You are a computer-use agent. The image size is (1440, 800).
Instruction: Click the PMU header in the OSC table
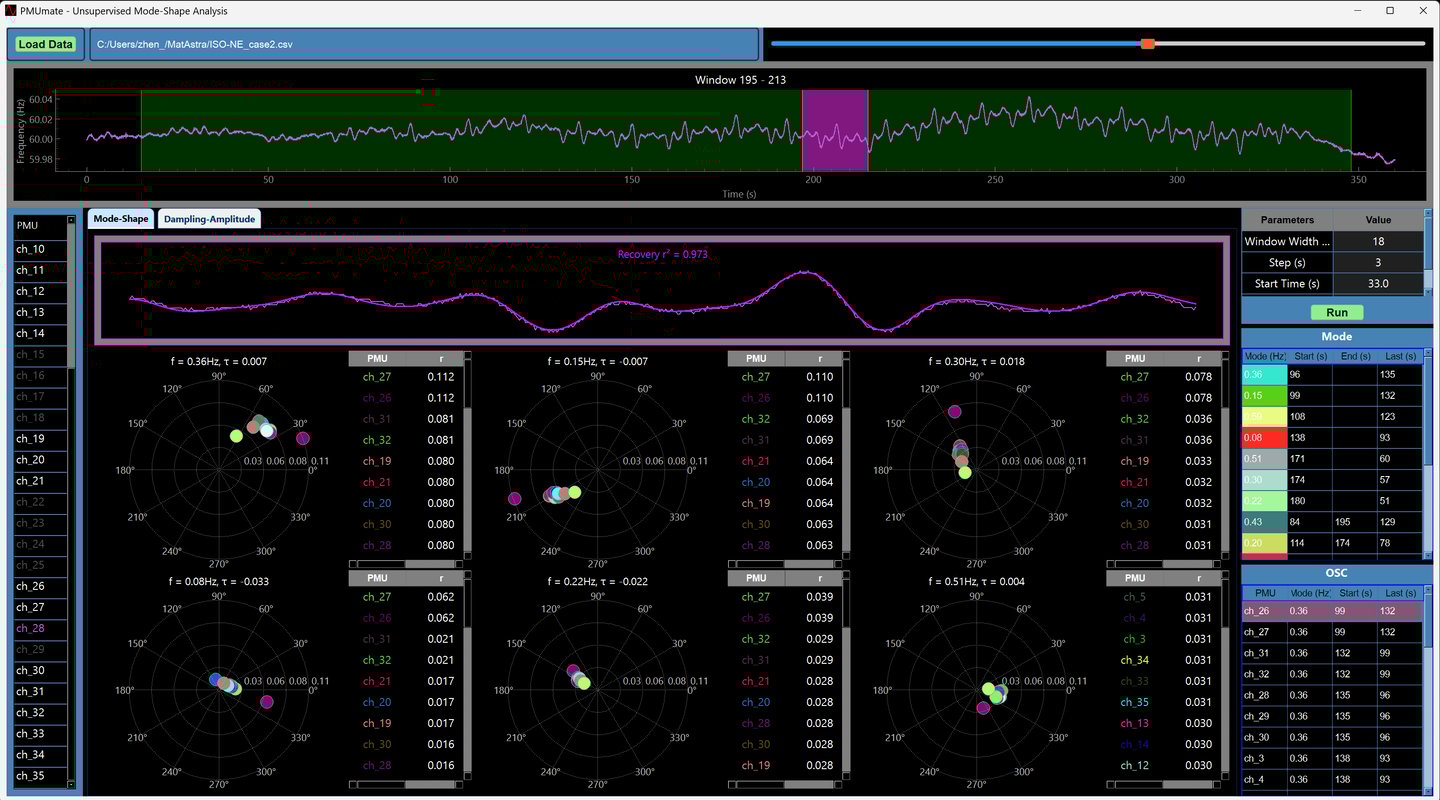[x=1265, y=593]
